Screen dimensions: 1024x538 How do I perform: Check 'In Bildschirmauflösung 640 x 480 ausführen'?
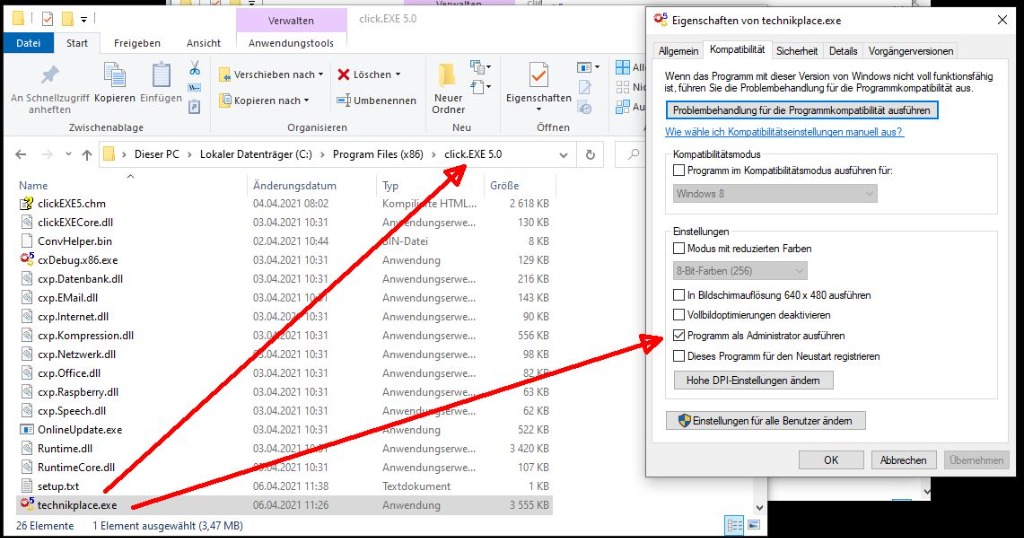coord(679,295)
